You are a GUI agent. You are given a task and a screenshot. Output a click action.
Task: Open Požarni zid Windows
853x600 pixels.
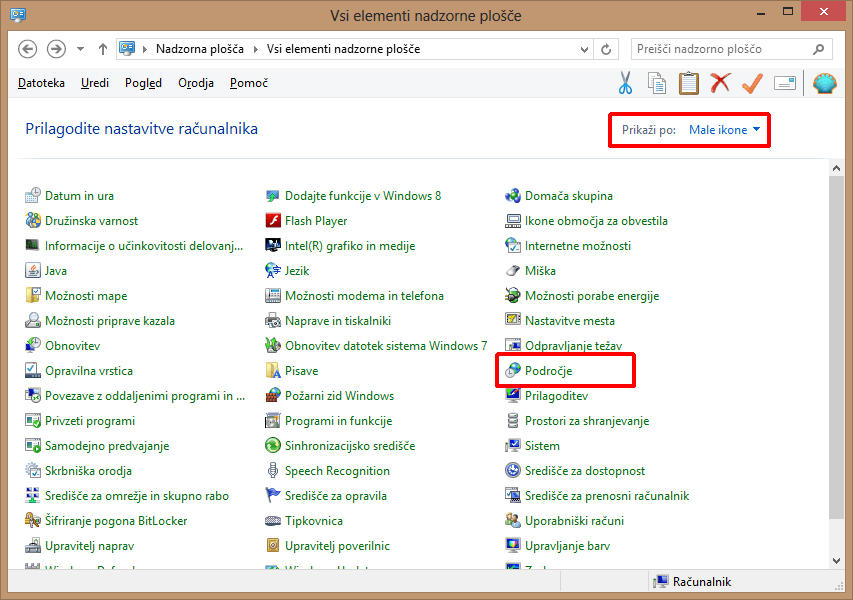[339, 396]
